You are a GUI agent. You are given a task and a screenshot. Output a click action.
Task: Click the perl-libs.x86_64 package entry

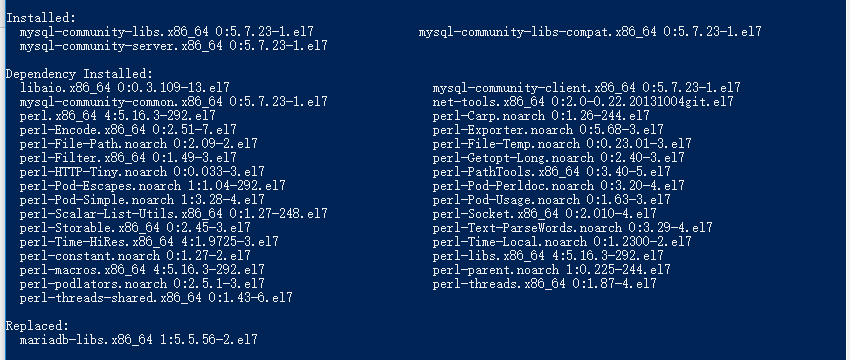click(548, 256)
